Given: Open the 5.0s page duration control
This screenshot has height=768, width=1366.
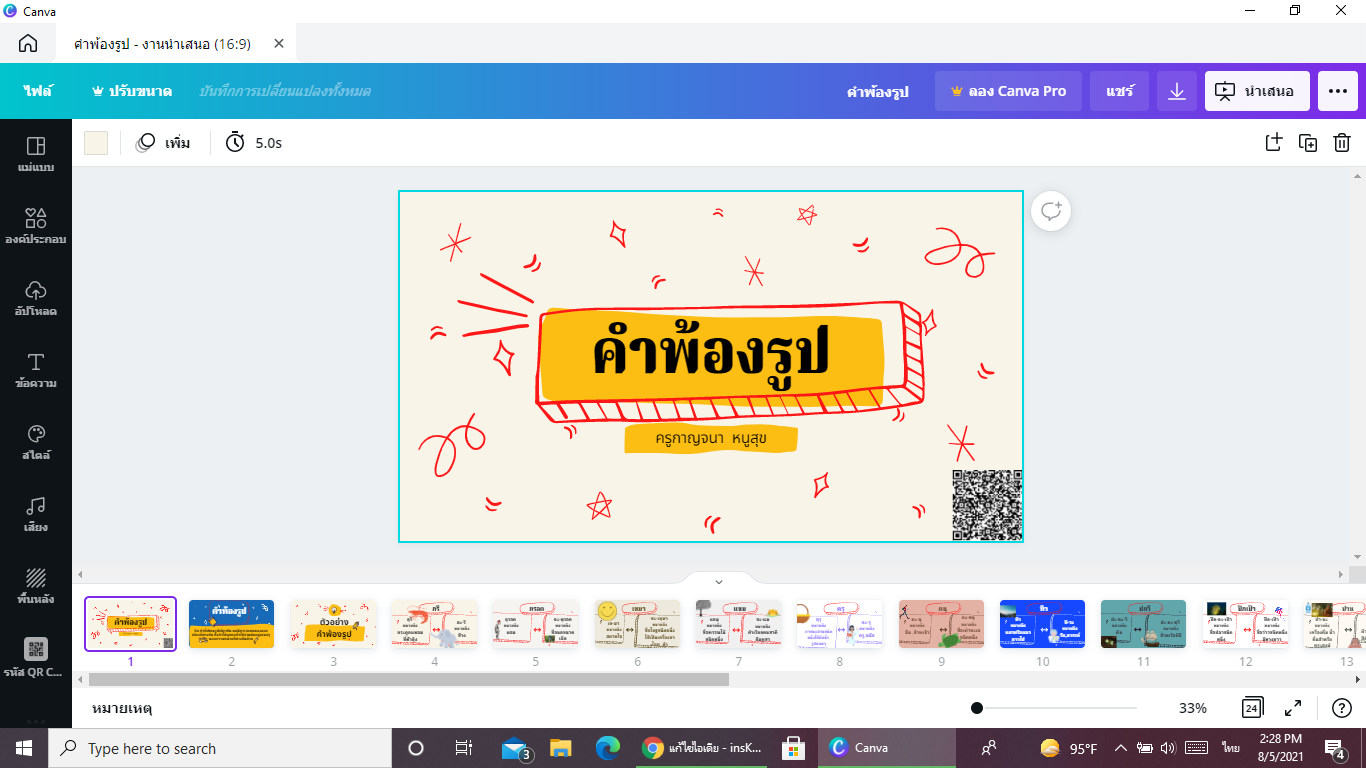Looking at the screenshot, I should (252, 142).
